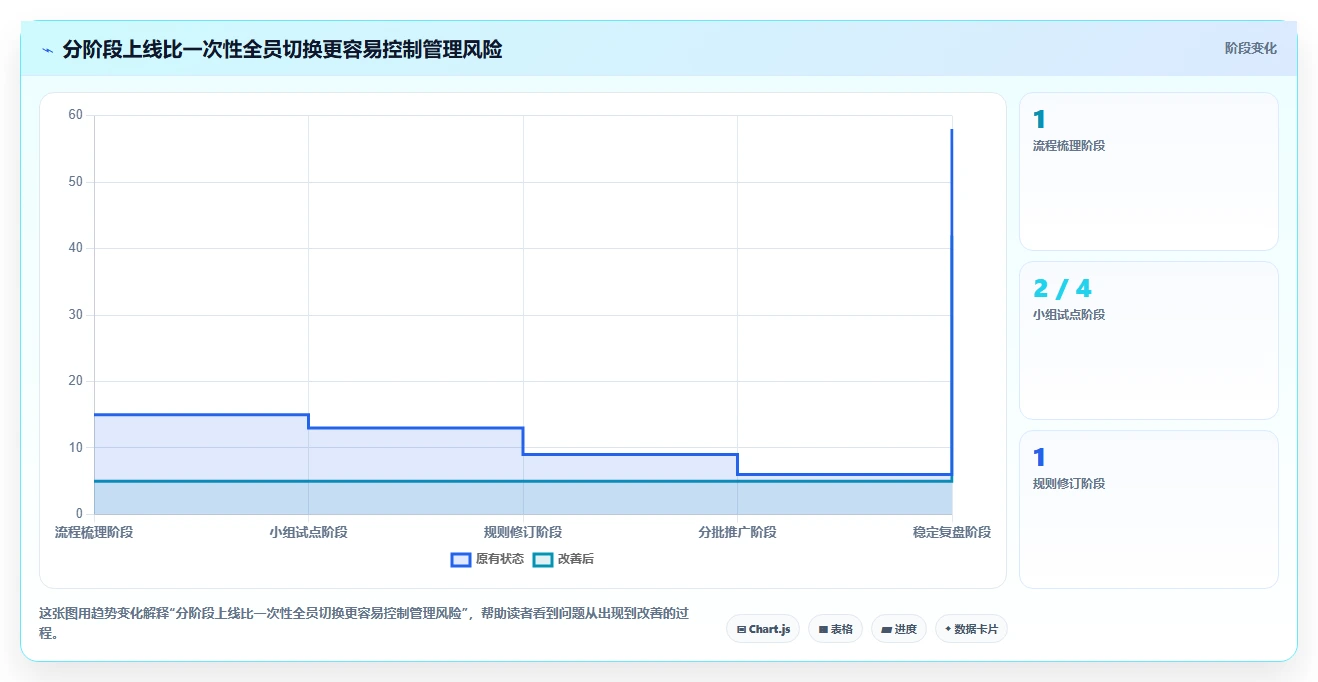
Task: Click the 小组试点阶段 x-axis label
Action: (x=308, y=532)
